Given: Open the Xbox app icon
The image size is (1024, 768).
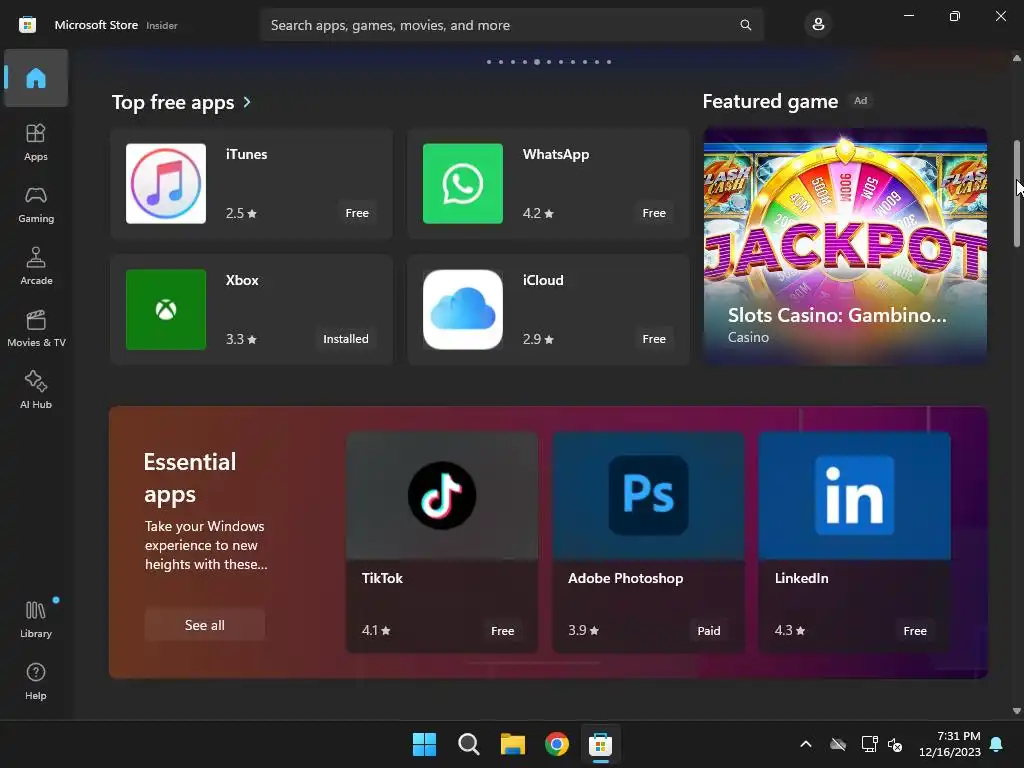Looking at the screenshot, I should point(166,310).
